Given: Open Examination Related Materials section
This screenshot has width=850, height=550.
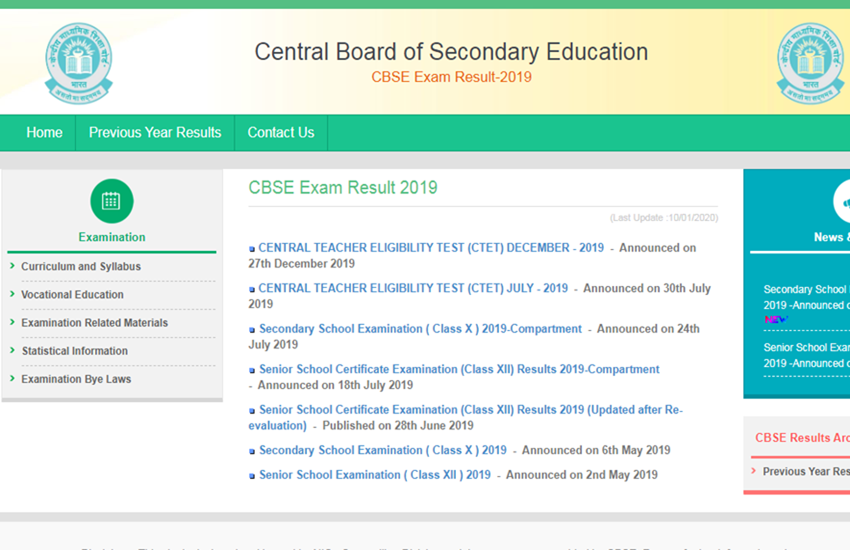Looking at the screenshot, I should 94,323.
